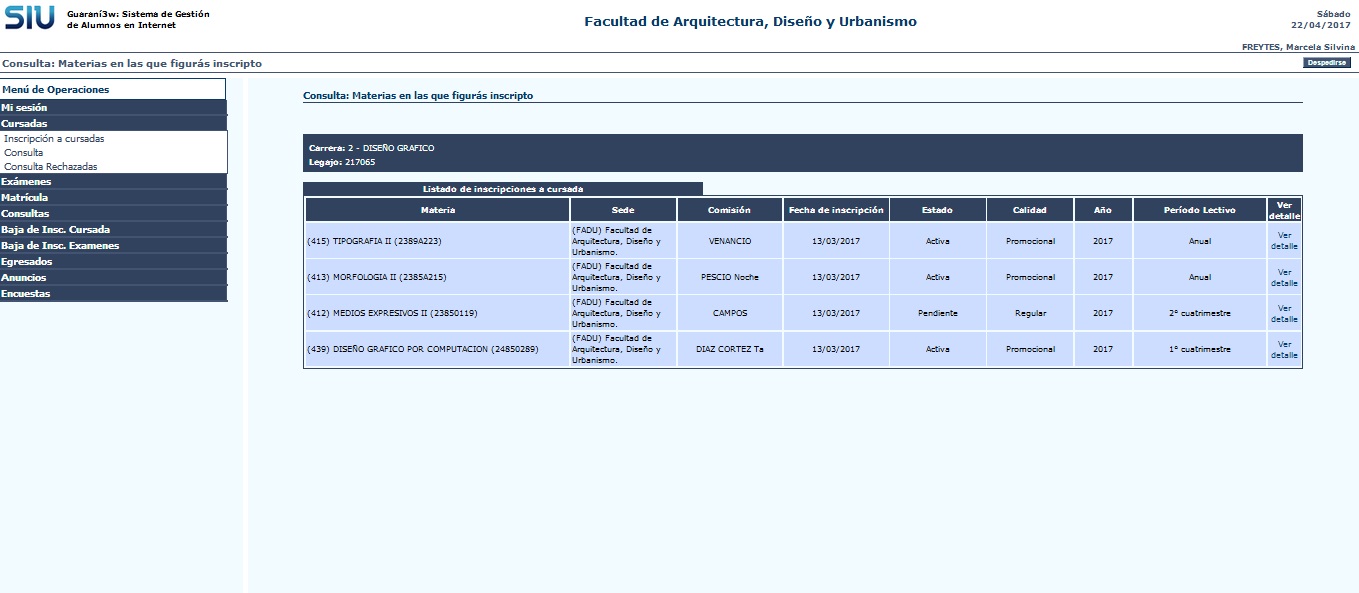
Task: Expand the Mi sesión menu section
Action: pyautogui.click(x=113, y=108)
